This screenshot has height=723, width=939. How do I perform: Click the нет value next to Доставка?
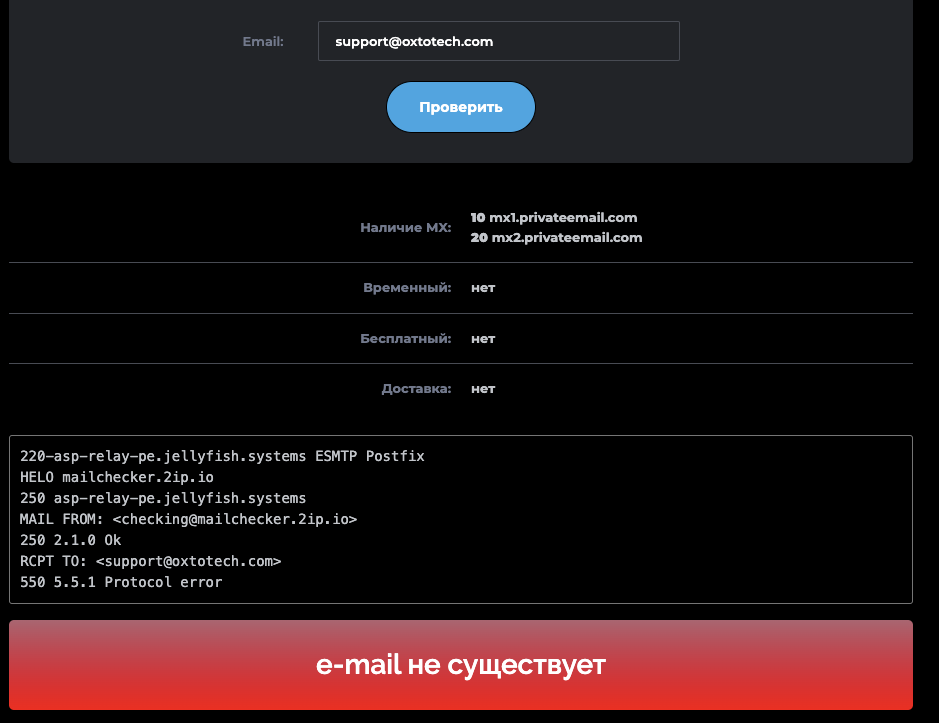483,389
